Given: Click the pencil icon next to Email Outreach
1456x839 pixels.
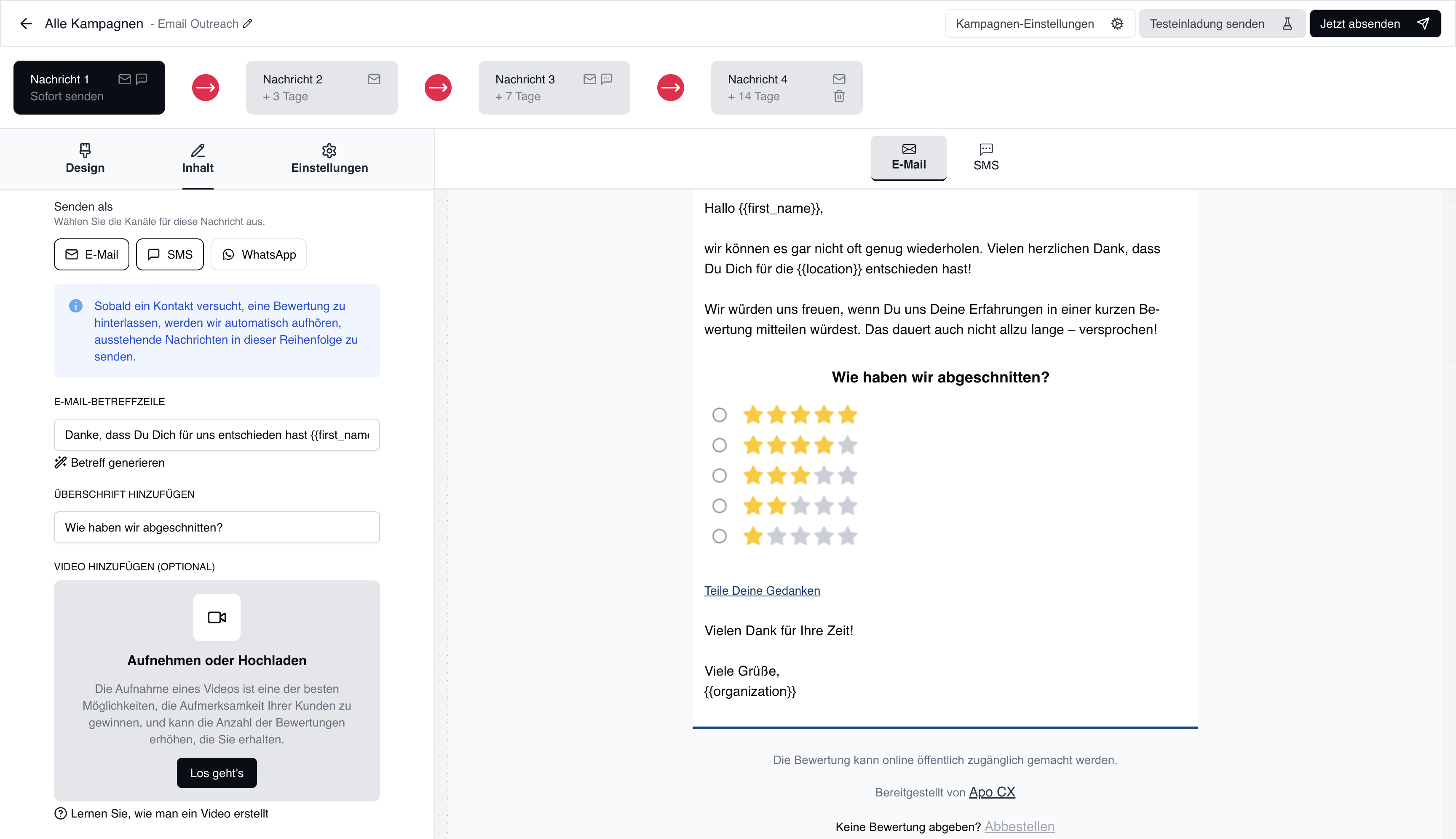Looking at the screenshot, I should coord(247,24).
